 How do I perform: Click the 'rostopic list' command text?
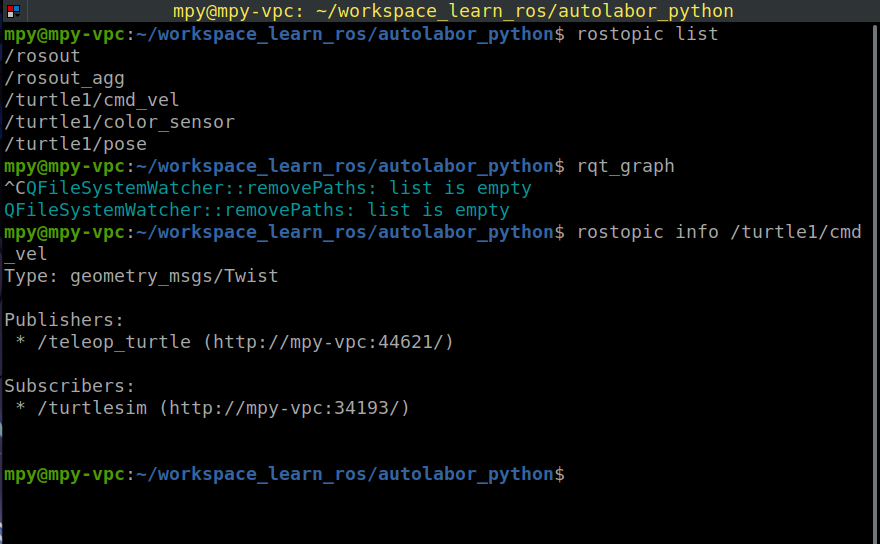coord(647,34)
